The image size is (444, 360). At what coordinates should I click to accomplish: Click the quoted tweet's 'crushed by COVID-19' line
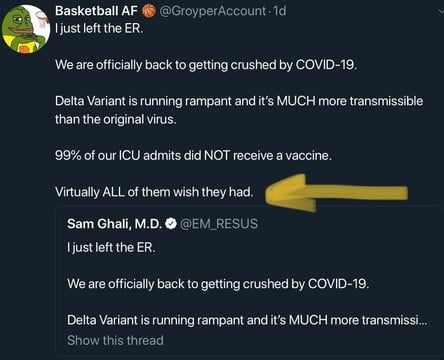[218, 284]
